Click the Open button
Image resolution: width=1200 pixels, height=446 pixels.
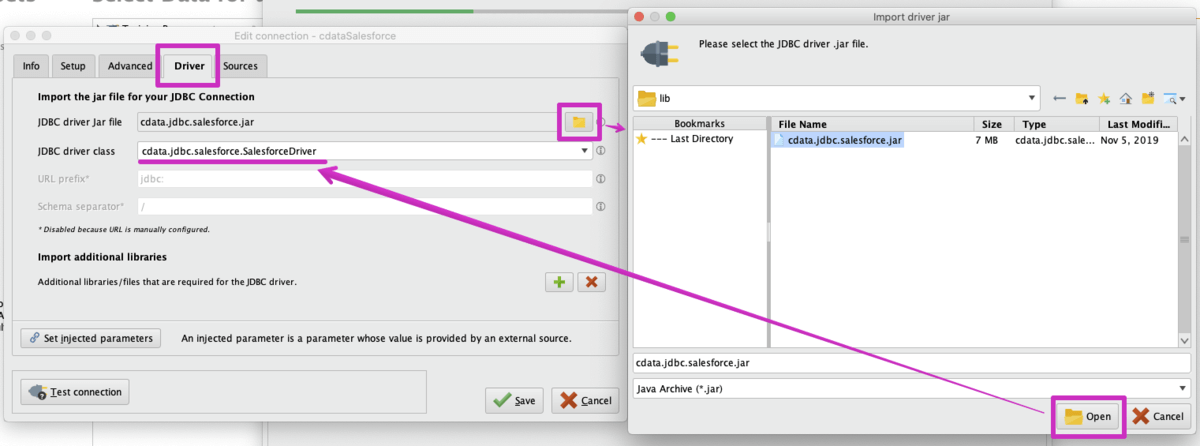click(x=1088, y=416)
